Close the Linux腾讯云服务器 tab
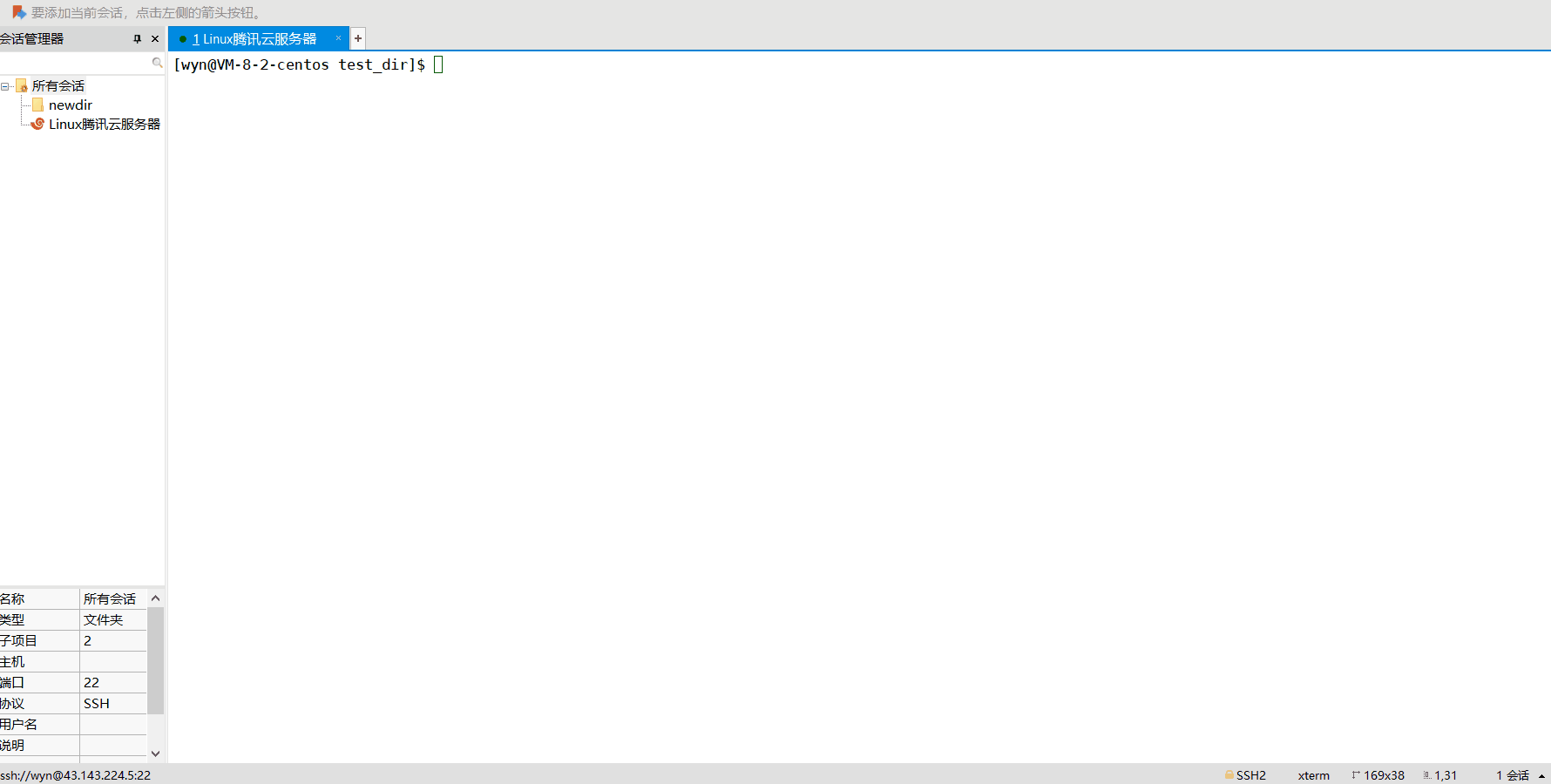 [338, 38]
